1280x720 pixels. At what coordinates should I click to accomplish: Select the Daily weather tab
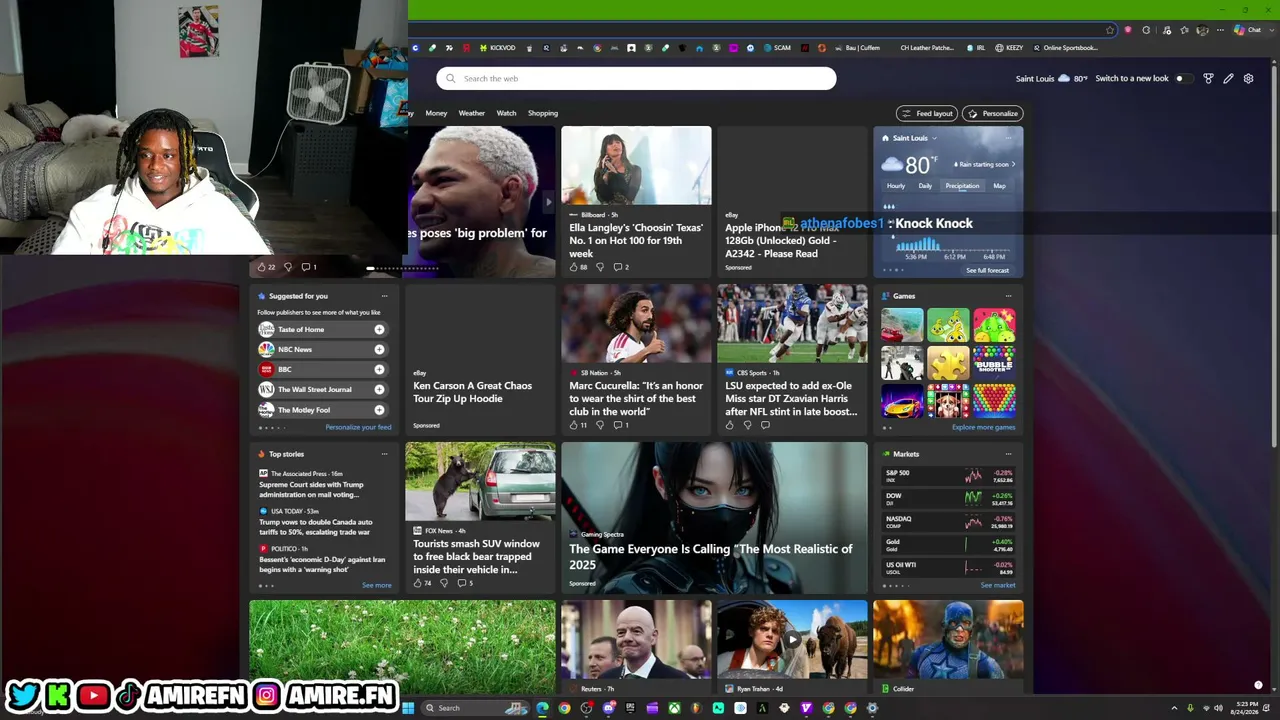point(925,186)
